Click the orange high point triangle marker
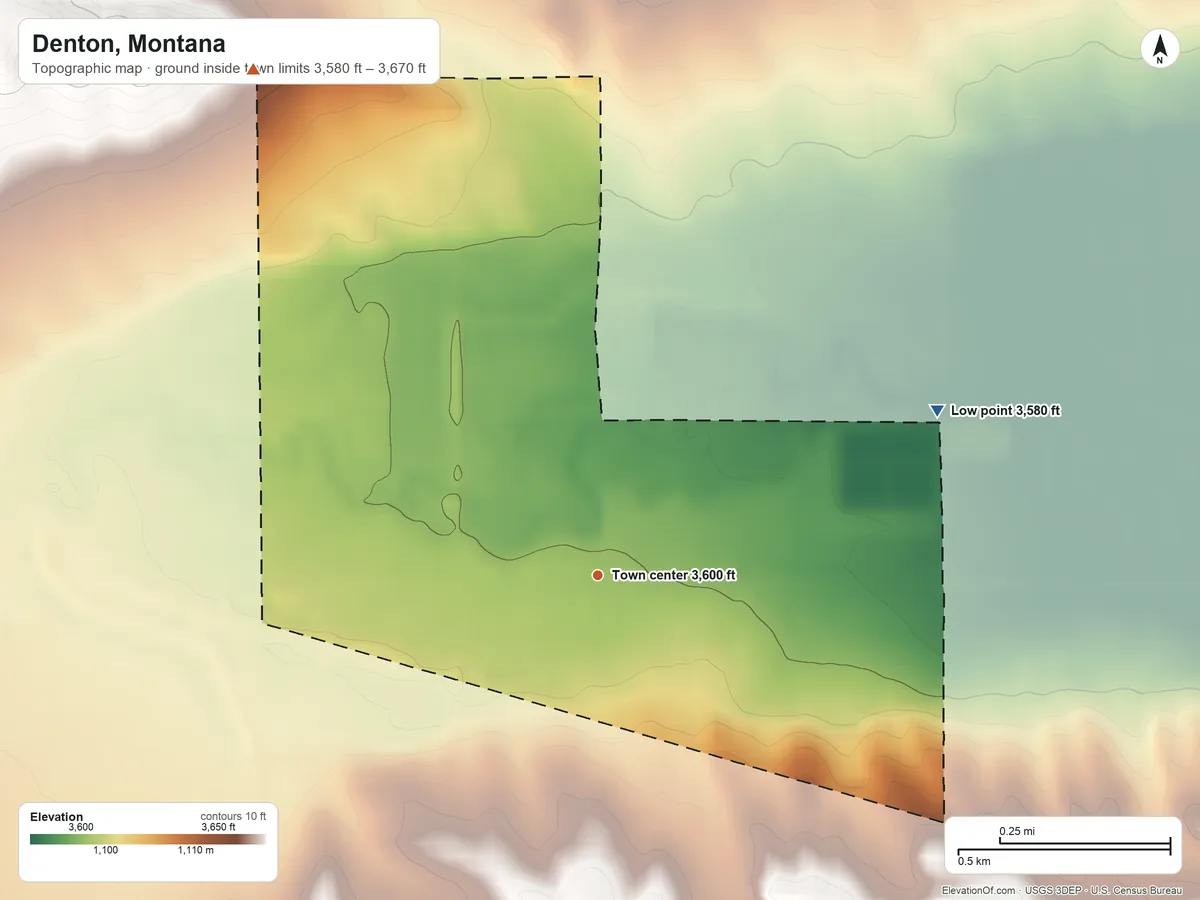Screen dimensions: 1200x900 tap(253, 69)
